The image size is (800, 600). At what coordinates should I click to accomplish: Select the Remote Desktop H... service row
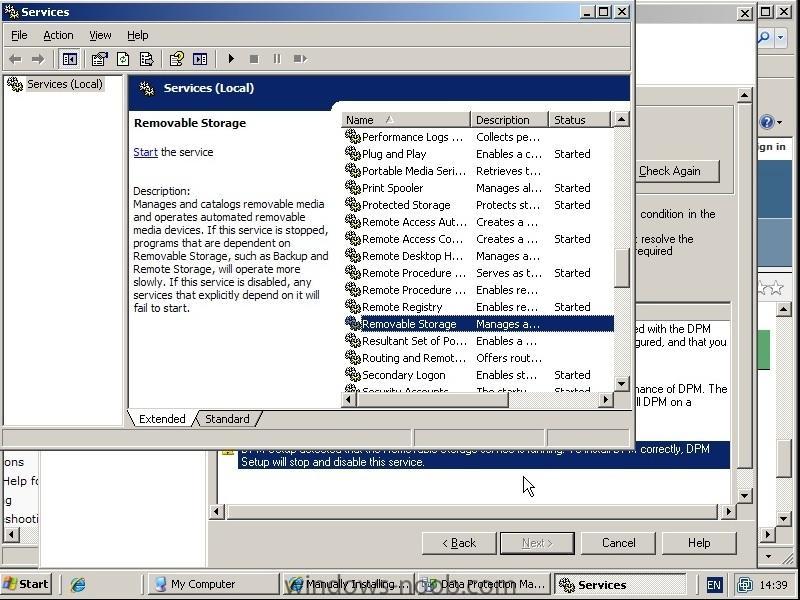(x=479, y=256)
